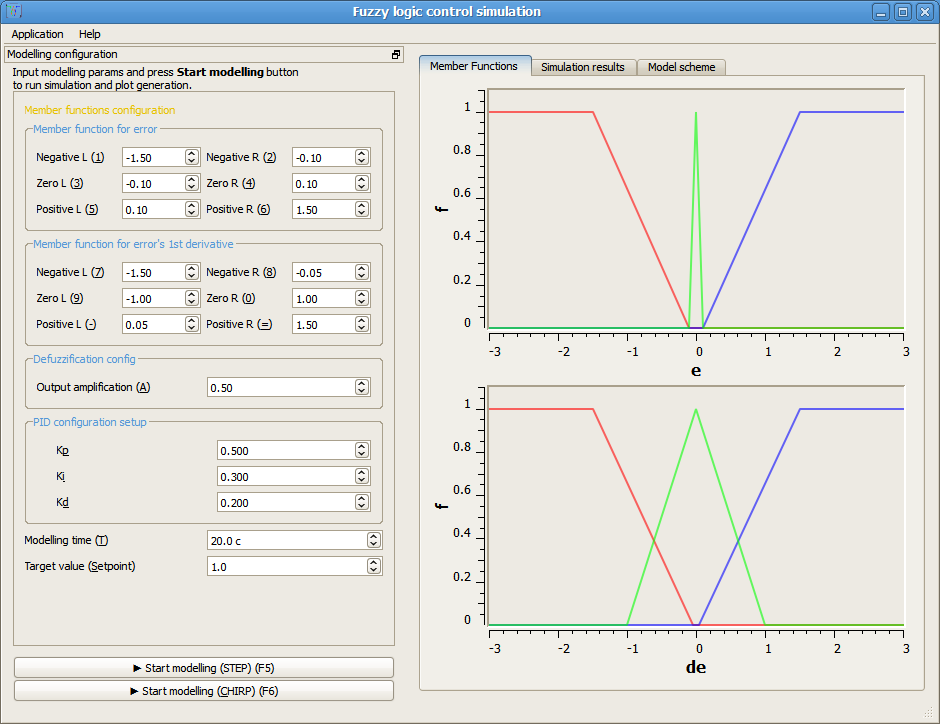This screenshot has height=724, width=940.
Task: Open the Model scheme tab
Action: coord(681,67)
